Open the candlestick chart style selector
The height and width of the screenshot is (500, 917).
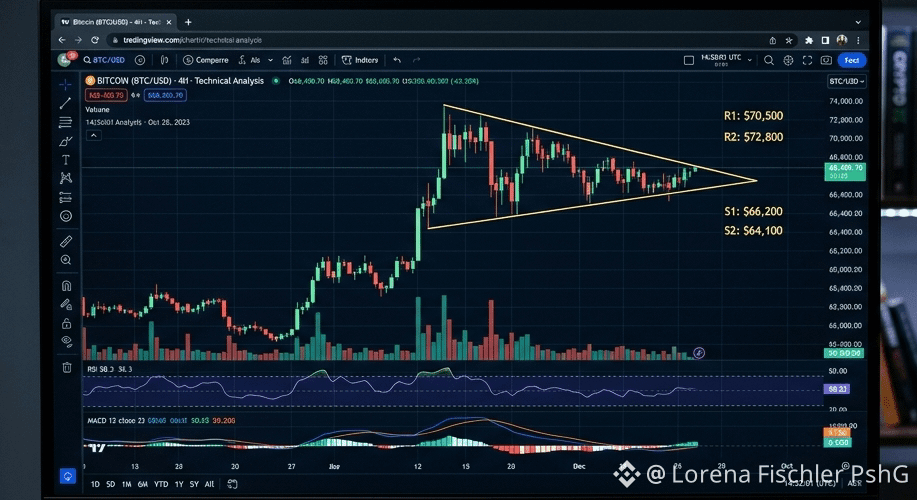164,60
